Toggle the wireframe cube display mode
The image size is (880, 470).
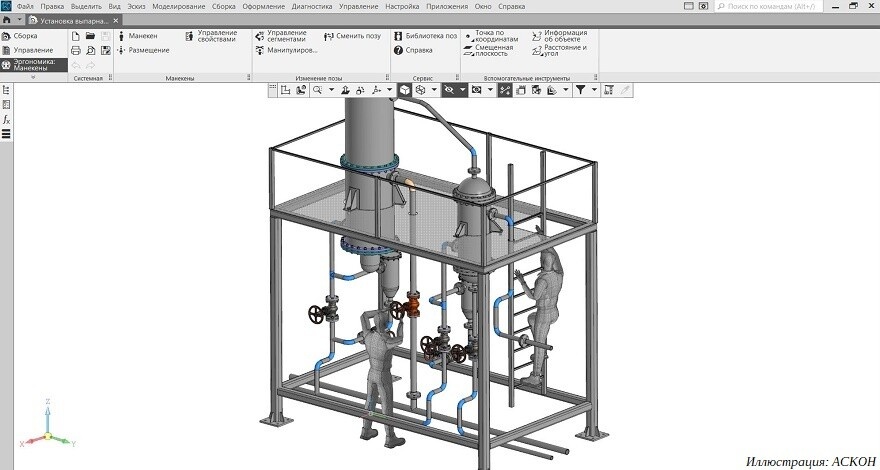420,90
